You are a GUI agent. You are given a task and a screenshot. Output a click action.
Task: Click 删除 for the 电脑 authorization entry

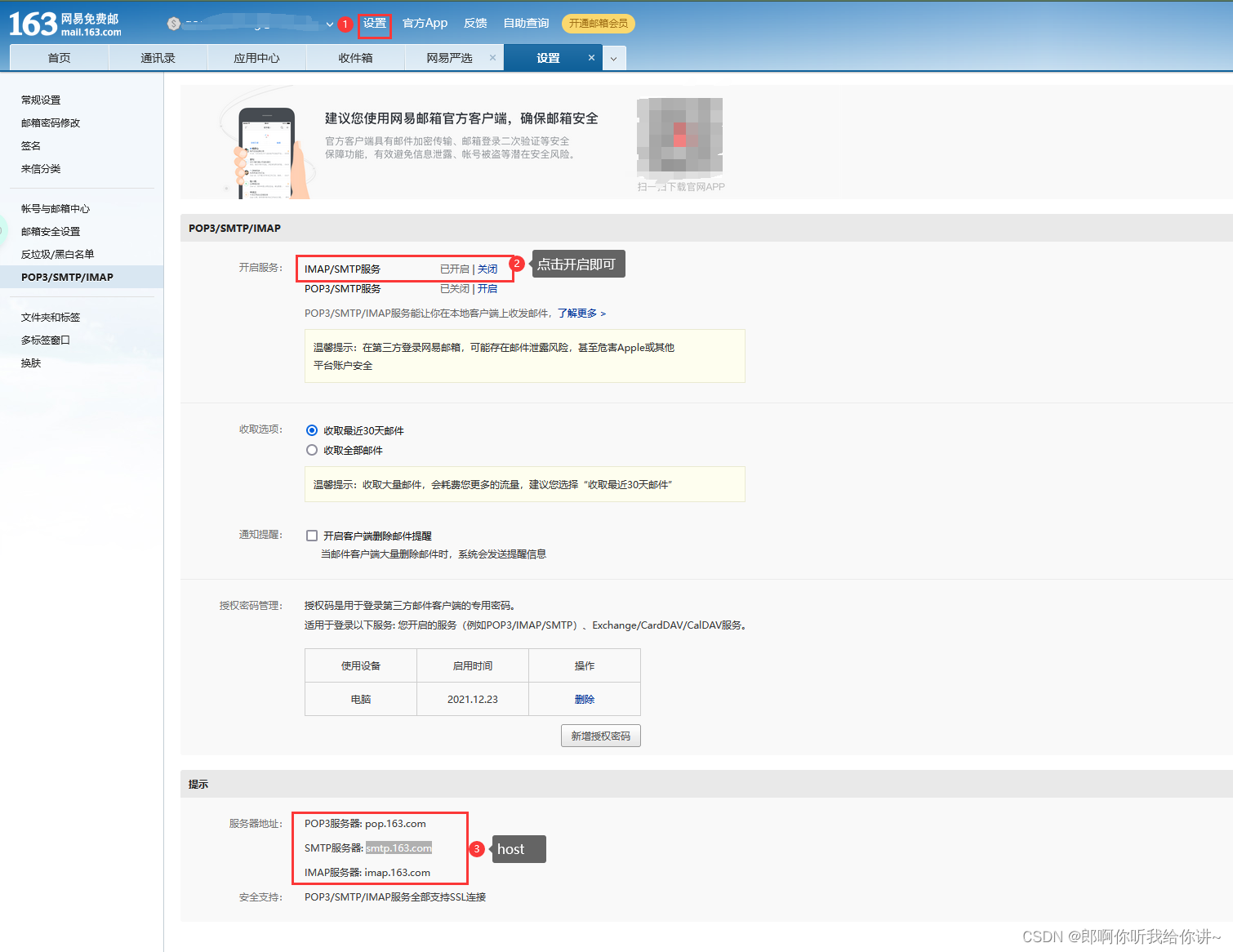point(585,700)
